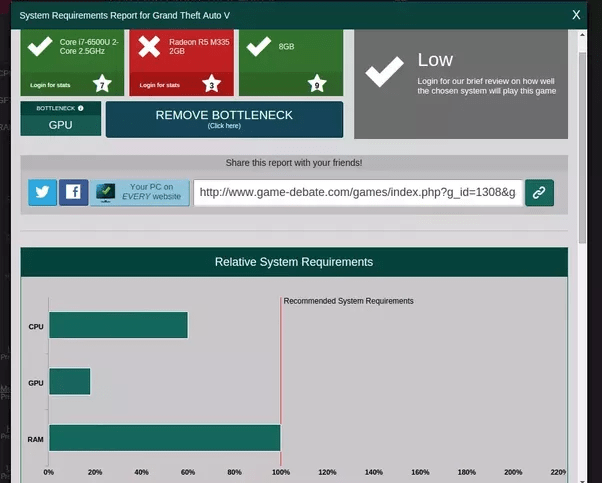This screenshot has height=483, width=602.
Task: Click 'Radeon R5 M335 2GB' text
Action: [x=199, y=46]
